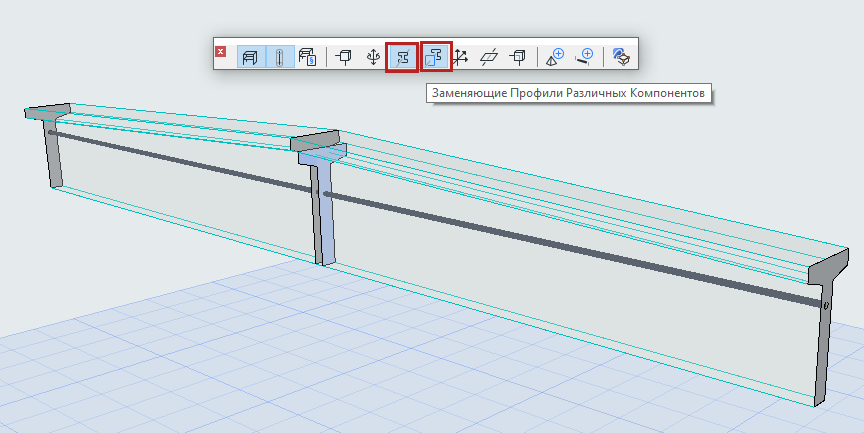Click the pyramid with plus sign icon
This screenshot has height=433, width=864.
pos(555,57)
